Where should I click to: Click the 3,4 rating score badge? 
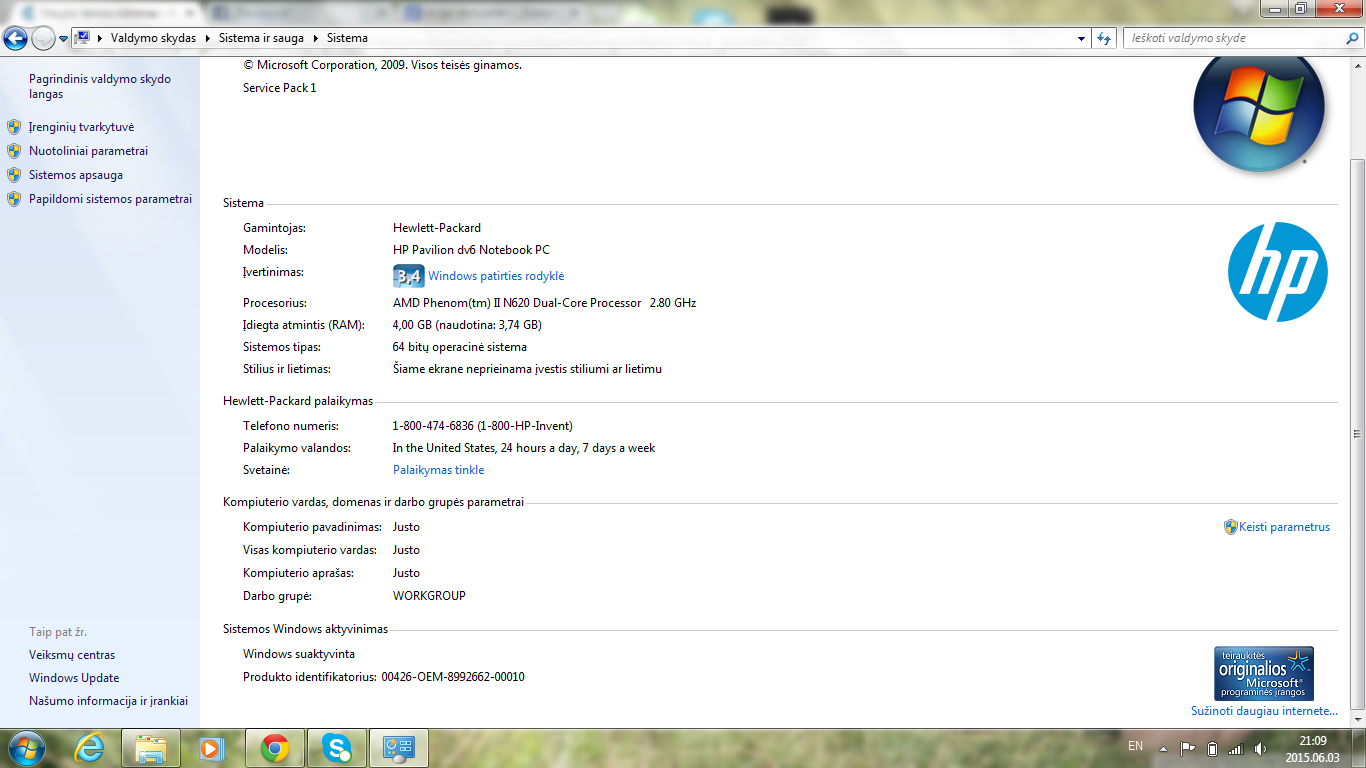pyautogui.click(x=409, y=276)
